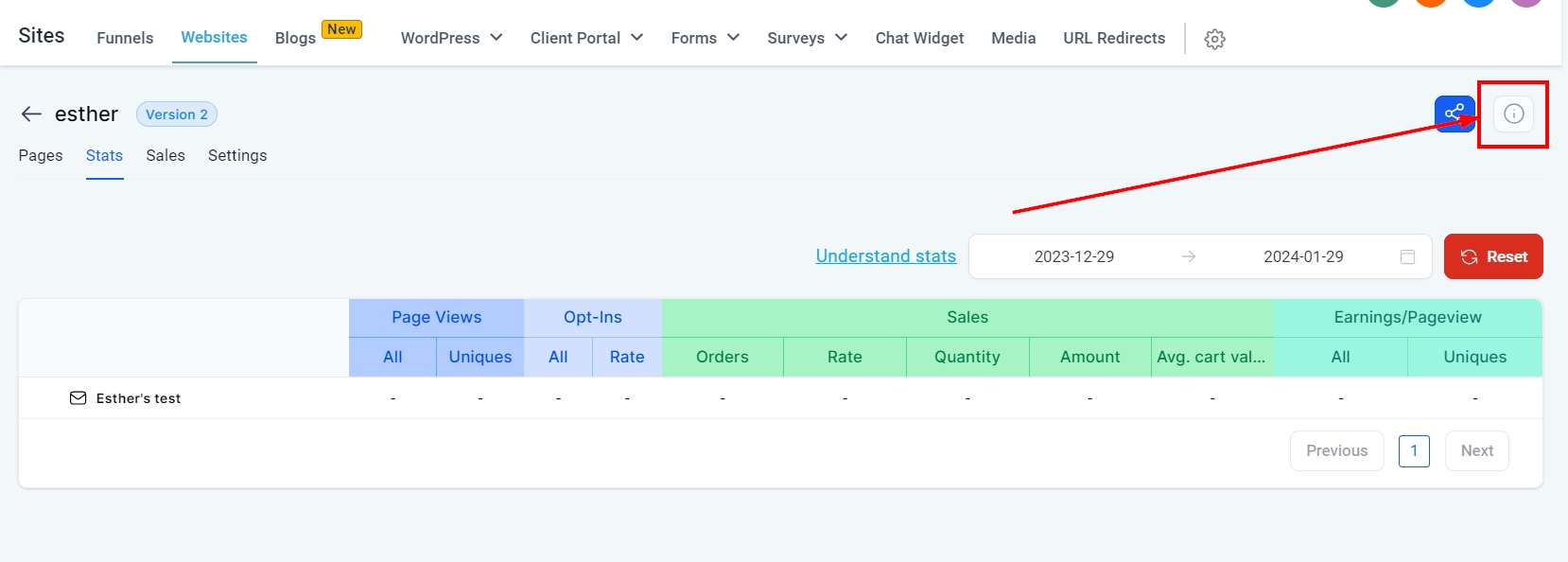The image size is (1568, 562).
Task: Click the back arrow beside esther
Action: 31,114
